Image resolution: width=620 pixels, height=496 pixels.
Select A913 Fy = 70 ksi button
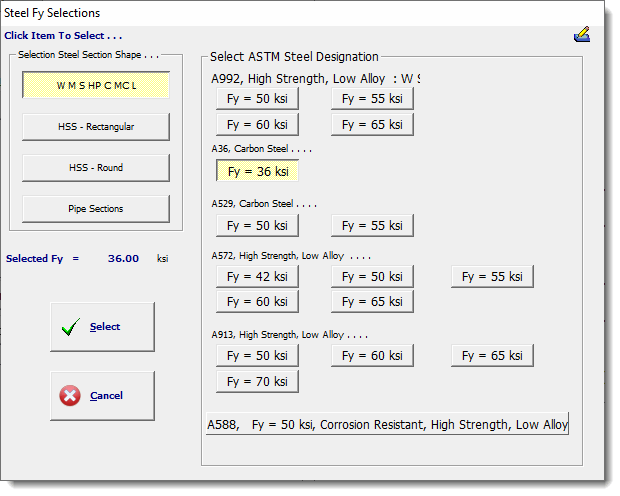(x=257, y=381)
